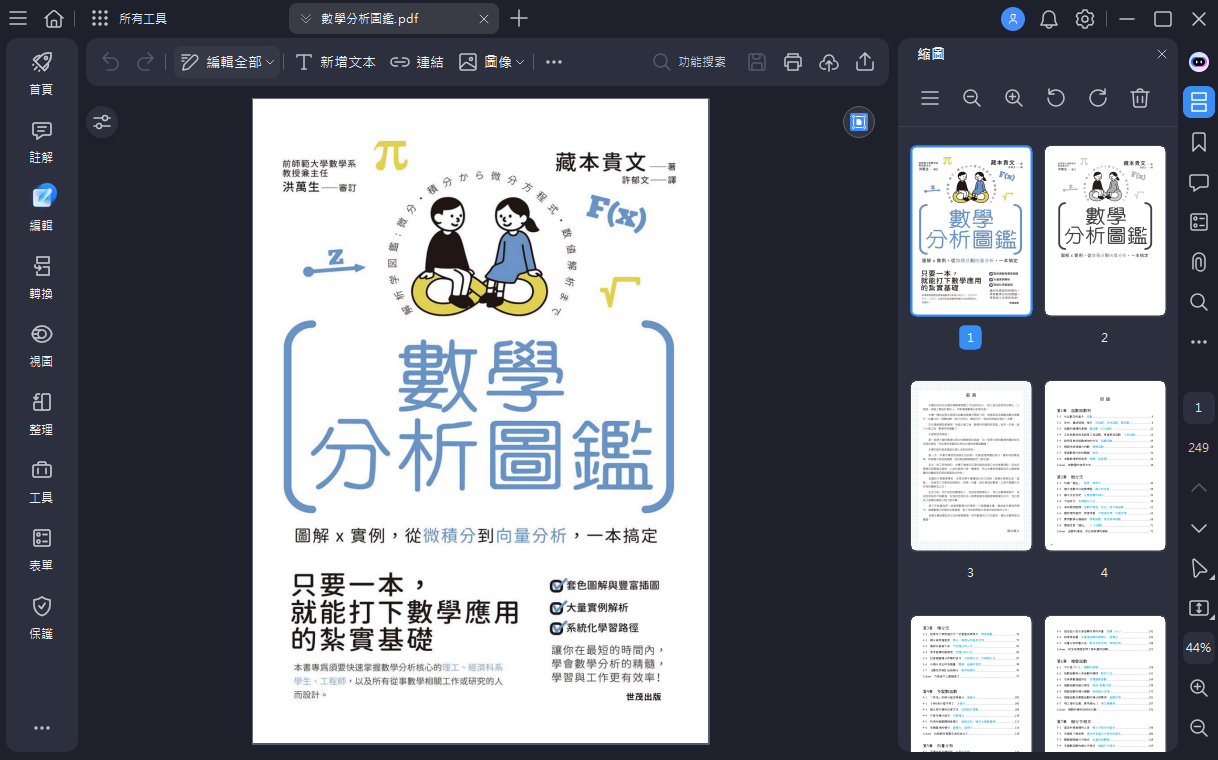Select 視圖 in the left sidebar
This screenshot has width=1218, height=760.
coord(42,345)
